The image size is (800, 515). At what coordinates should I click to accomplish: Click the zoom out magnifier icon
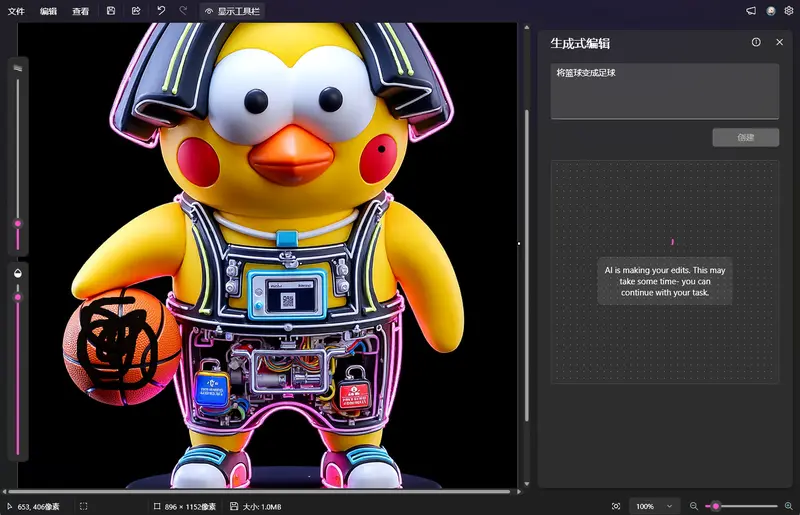(x=694, y=506)
